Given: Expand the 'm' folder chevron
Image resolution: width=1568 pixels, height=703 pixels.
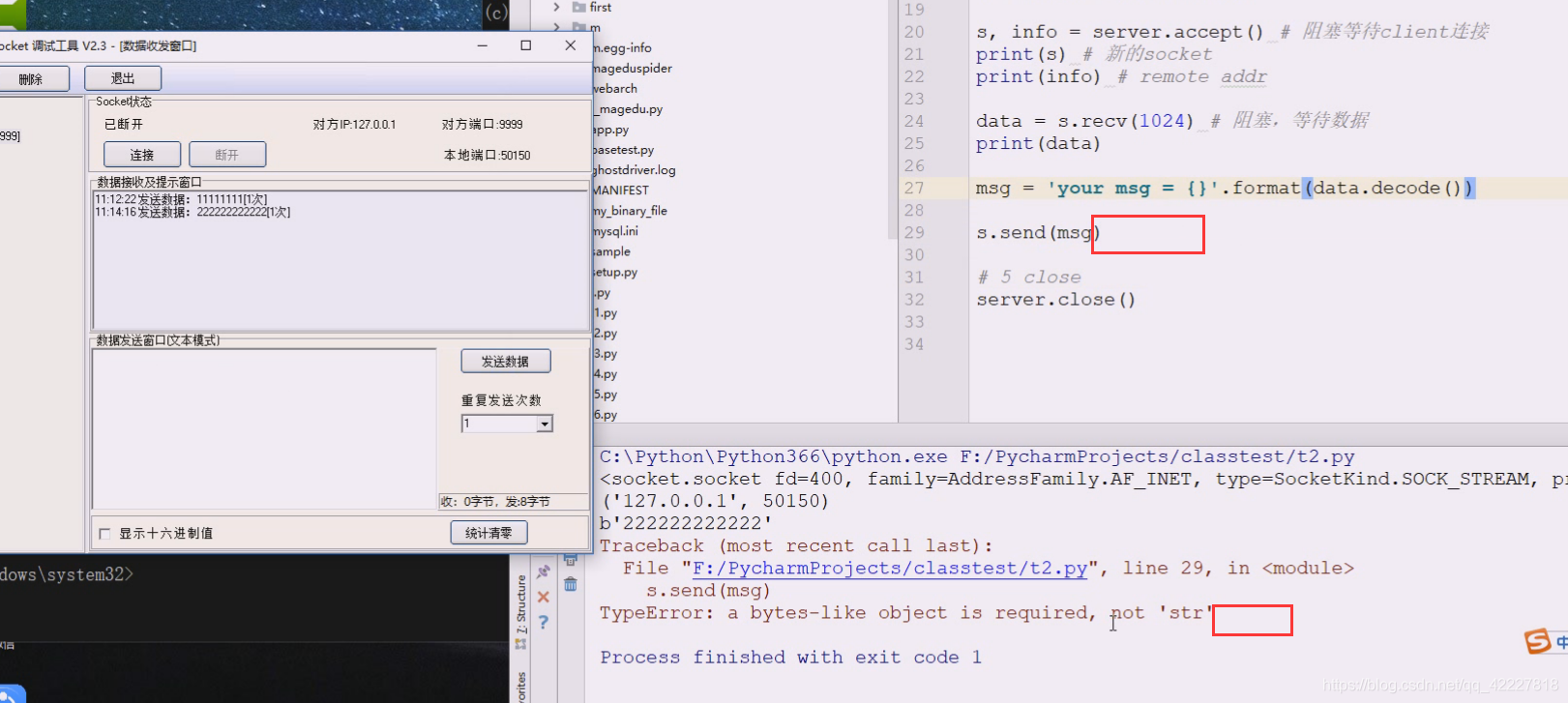Looking at the screenshot, I should 556,28.
